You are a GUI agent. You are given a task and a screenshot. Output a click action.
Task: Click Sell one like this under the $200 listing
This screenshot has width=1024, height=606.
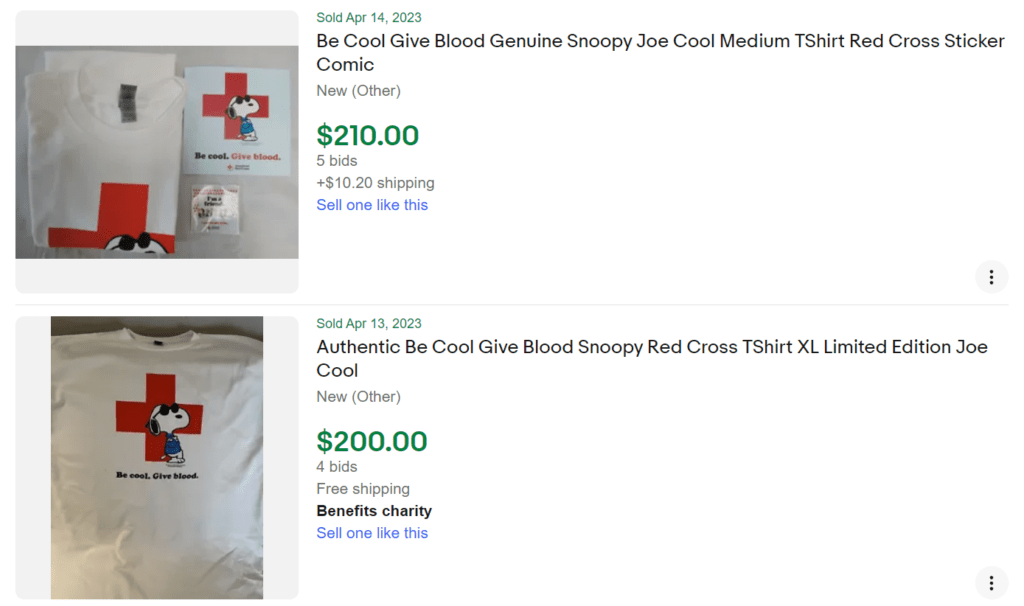coord(372,532)
